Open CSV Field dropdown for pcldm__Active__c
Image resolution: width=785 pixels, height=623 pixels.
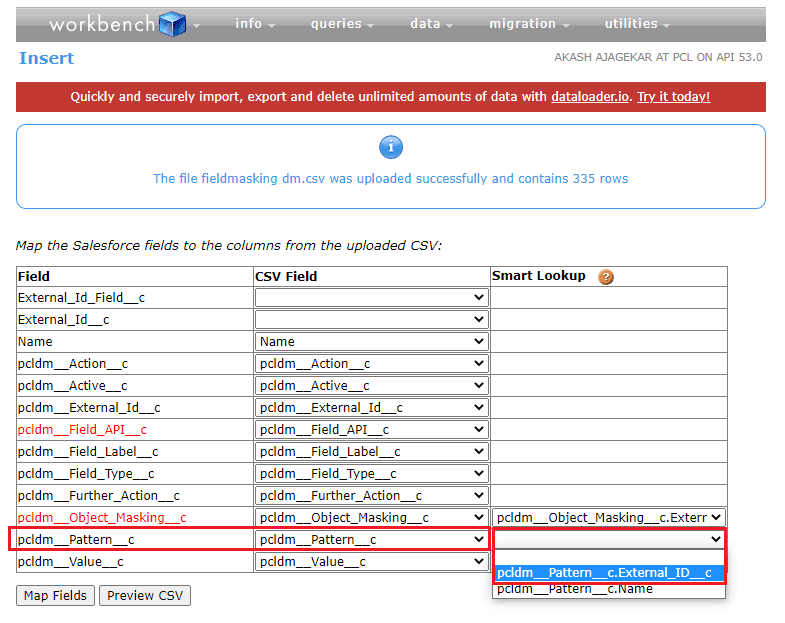[371, 386]
